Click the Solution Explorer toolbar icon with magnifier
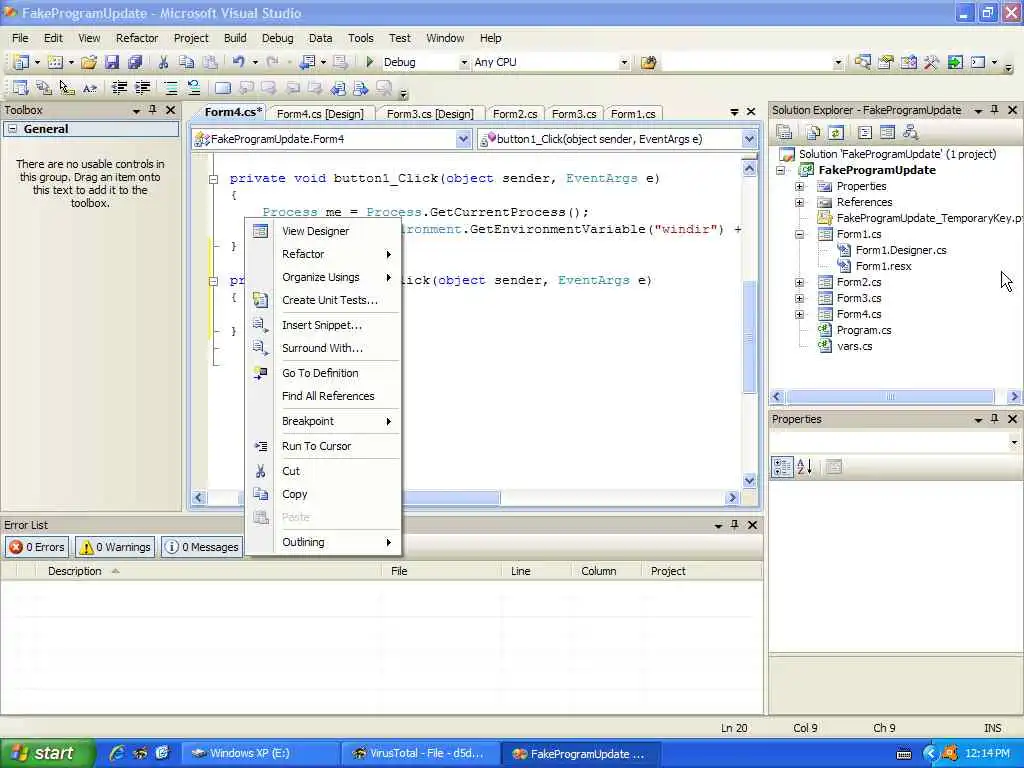The height and width of the screenshot is (768, 1024). click(862, 63)
